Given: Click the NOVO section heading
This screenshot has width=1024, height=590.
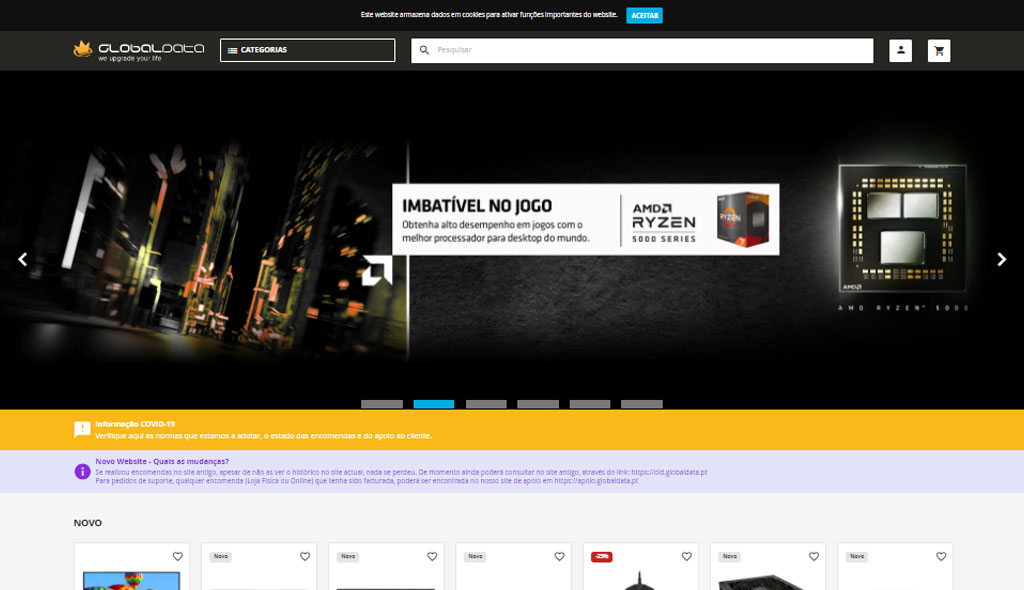Looking at the screenshot, I should (88, 523).
